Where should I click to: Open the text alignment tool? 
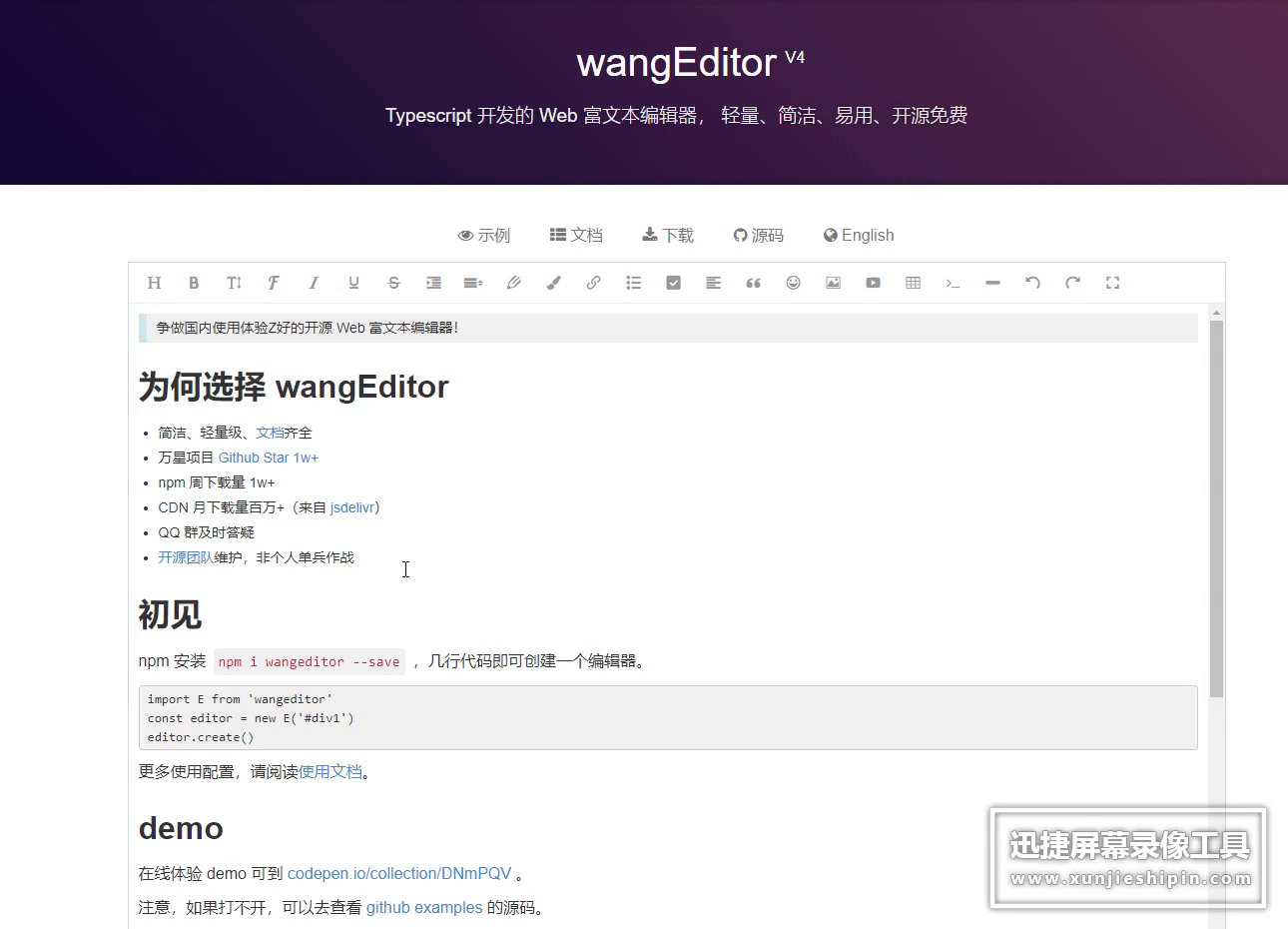(x=713, y=283)
